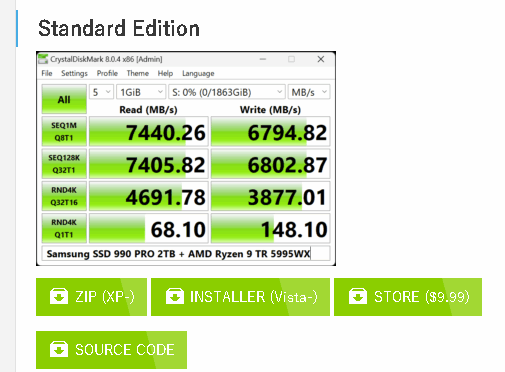Open the File menu in CrystalDiskMark
Screen dimensions: 505x372
[x=47, y=73]
